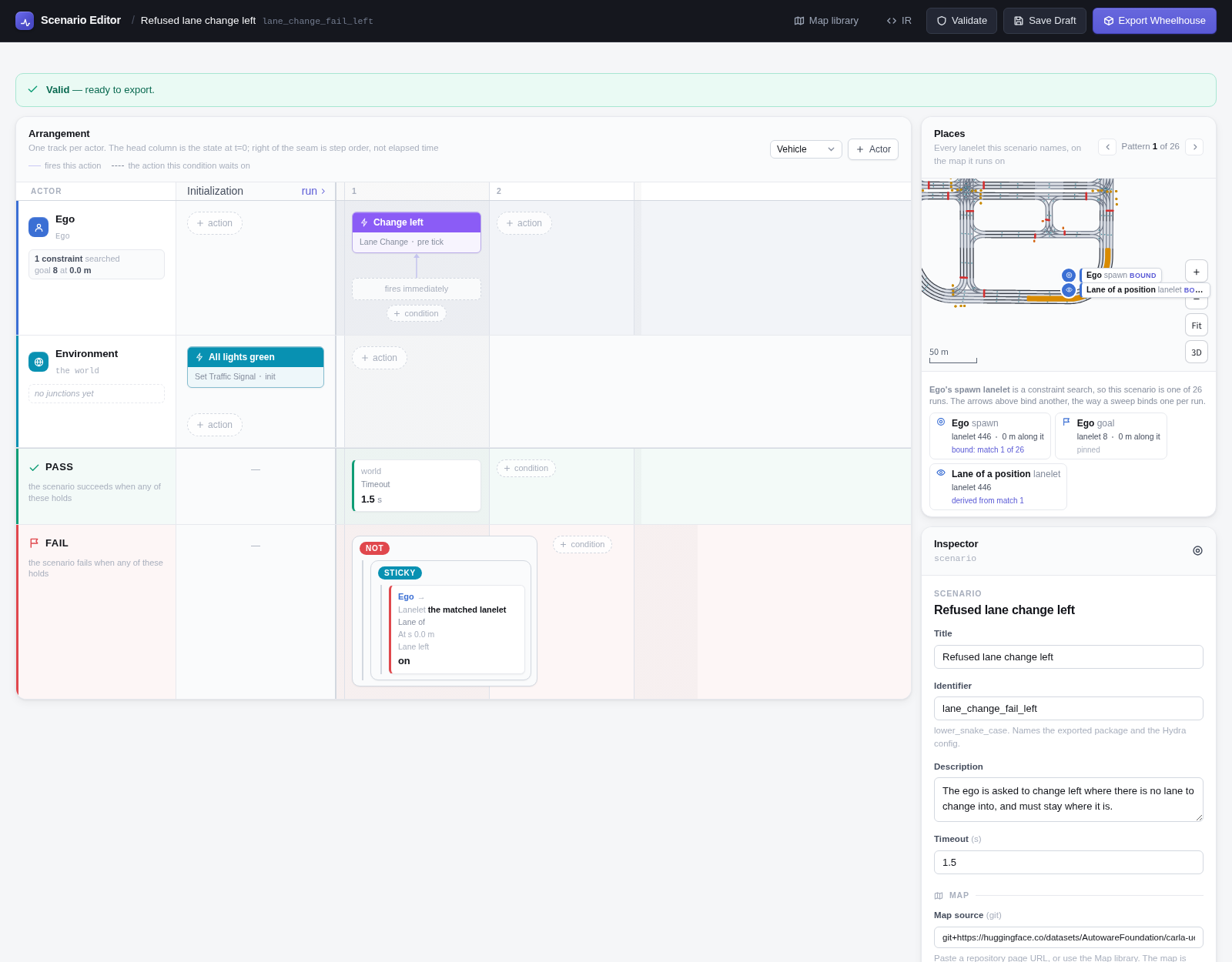This screenshot has width=1232, height=962.
Task: Click the Timeout input field
Action: 1069,862
